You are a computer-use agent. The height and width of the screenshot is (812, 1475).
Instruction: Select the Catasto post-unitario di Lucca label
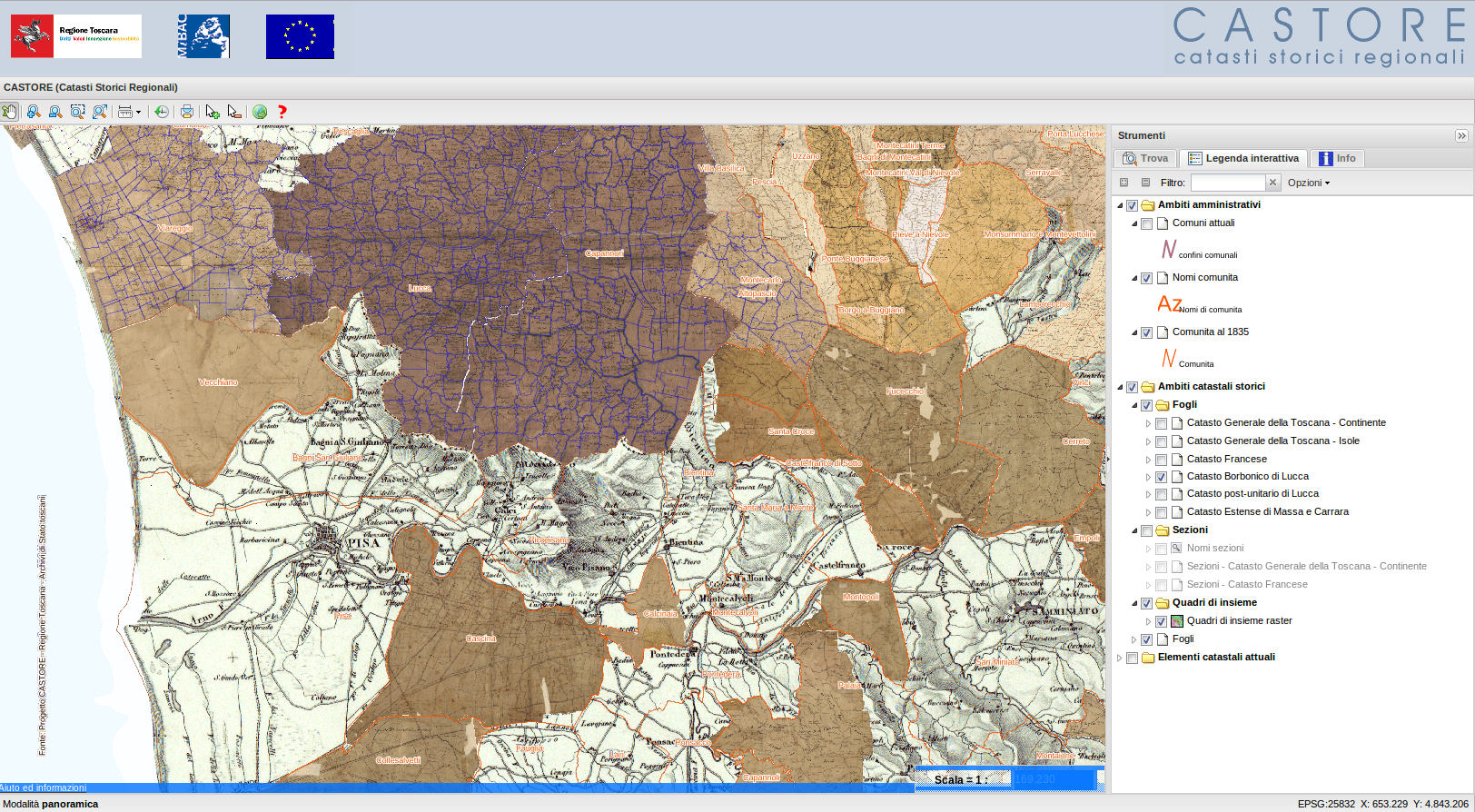[x=1252, y=494]
